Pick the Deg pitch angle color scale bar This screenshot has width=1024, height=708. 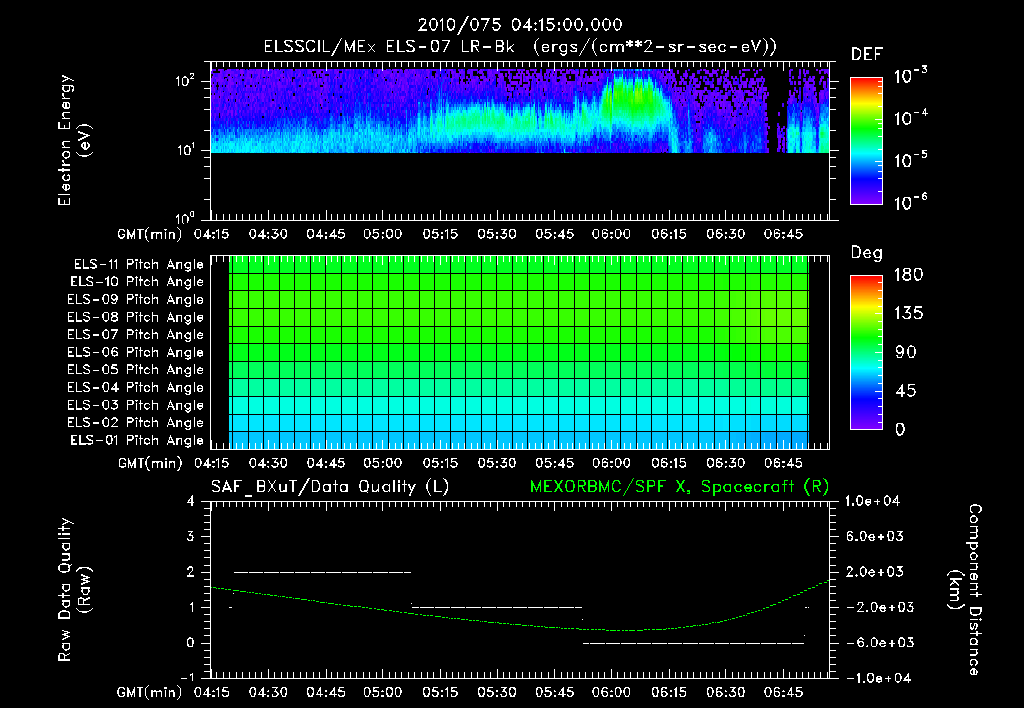[x=867, y=352]
